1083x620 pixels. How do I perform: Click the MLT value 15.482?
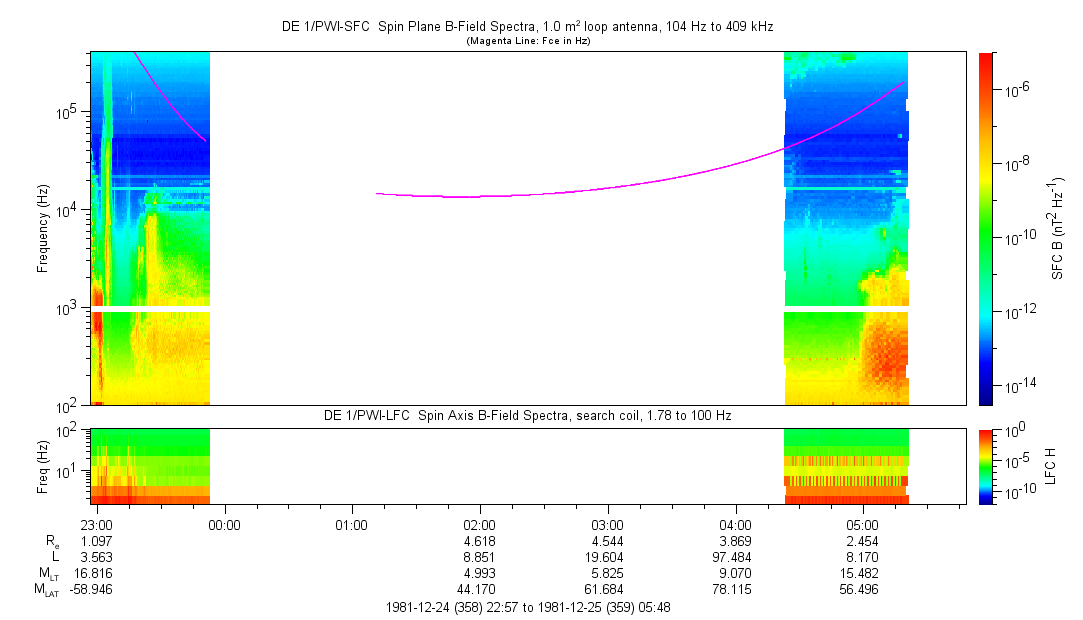click(863, 574)
